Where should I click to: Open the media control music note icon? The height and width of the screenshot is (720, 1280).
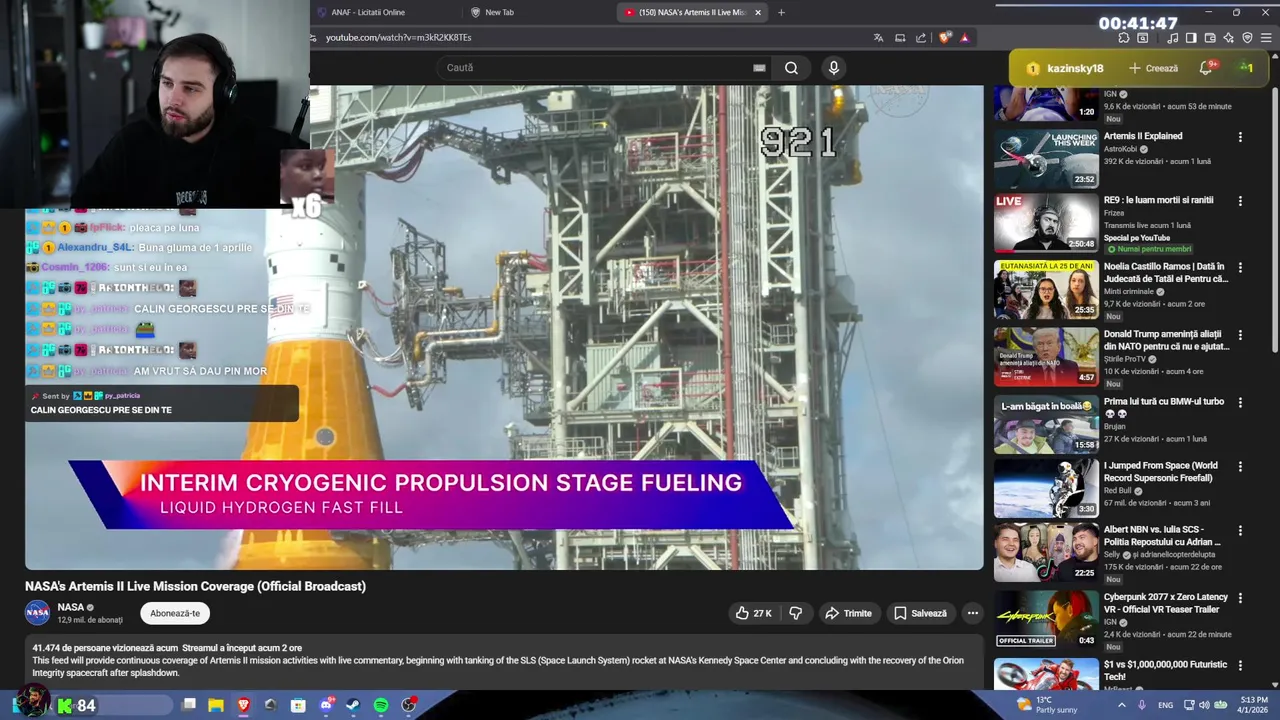[x=1172, y=38]
